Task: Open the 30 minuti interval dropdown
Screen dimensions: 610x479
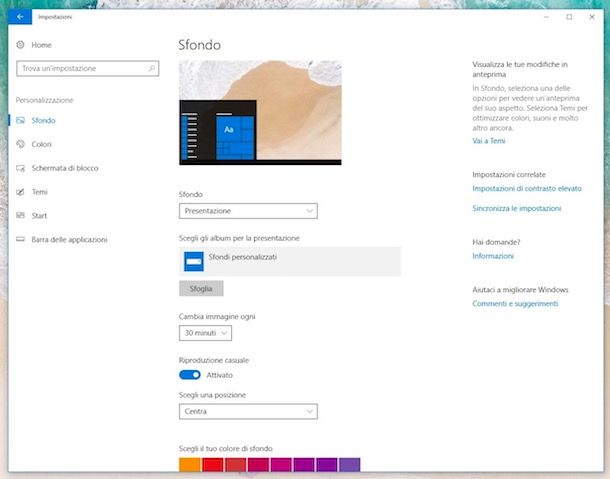Action: click(205, 333)
